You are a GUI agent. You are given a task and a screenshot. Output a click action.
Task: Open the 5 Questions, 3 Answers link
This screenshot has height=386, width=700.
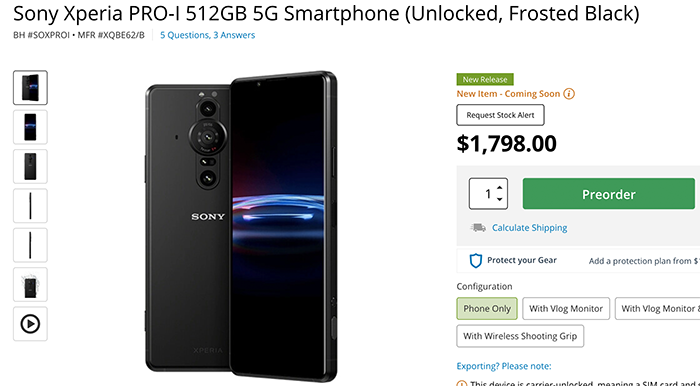tap(208, 35)
